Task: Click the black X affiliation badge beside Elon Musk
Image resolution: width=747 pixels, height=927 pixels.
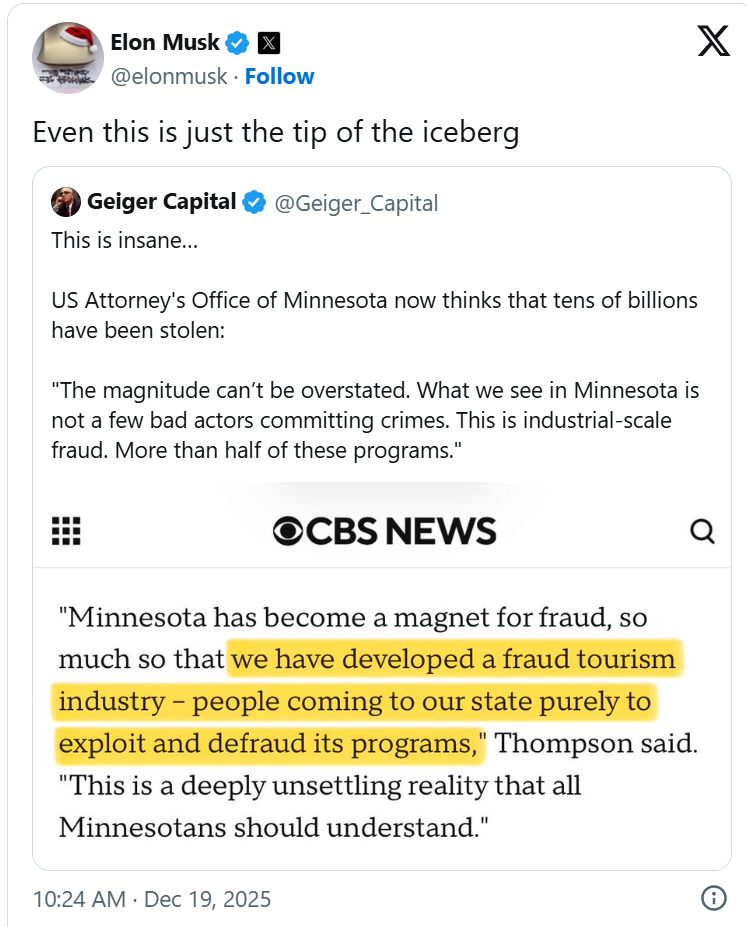Action: 269,43
